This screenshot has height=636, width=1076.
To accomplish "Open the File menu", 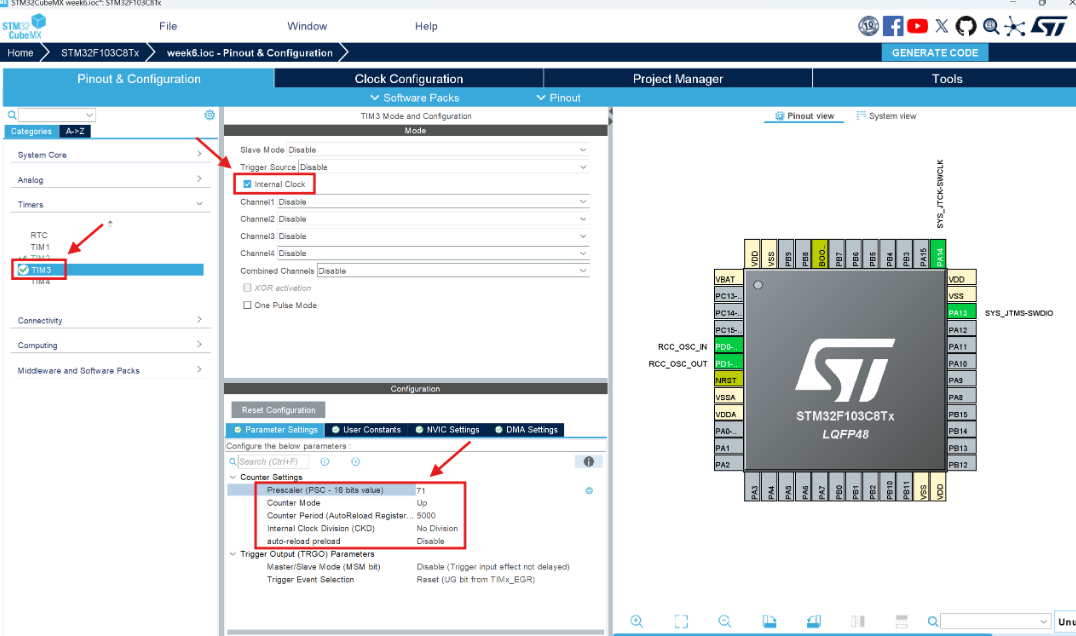I will pos(168,26).
